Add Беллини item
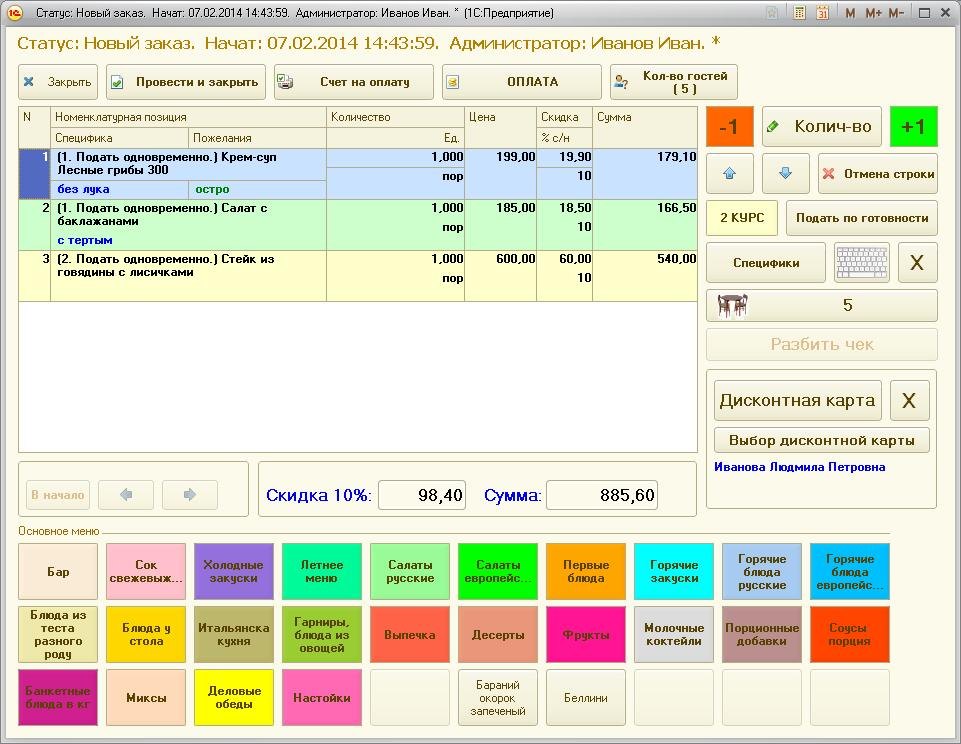Image resolution: width=961 pixels, height=744 pixels. [x=586, y=697]
